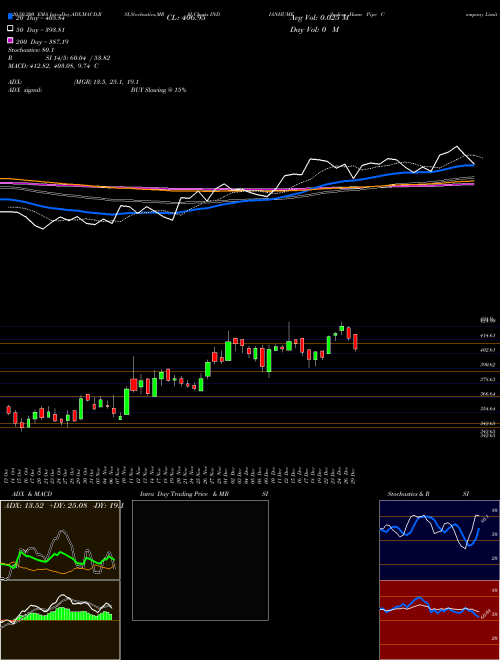This screenshot has width=500, height=660.
Task: Click the last red candlestick on the chart
Action: (355, 342)
